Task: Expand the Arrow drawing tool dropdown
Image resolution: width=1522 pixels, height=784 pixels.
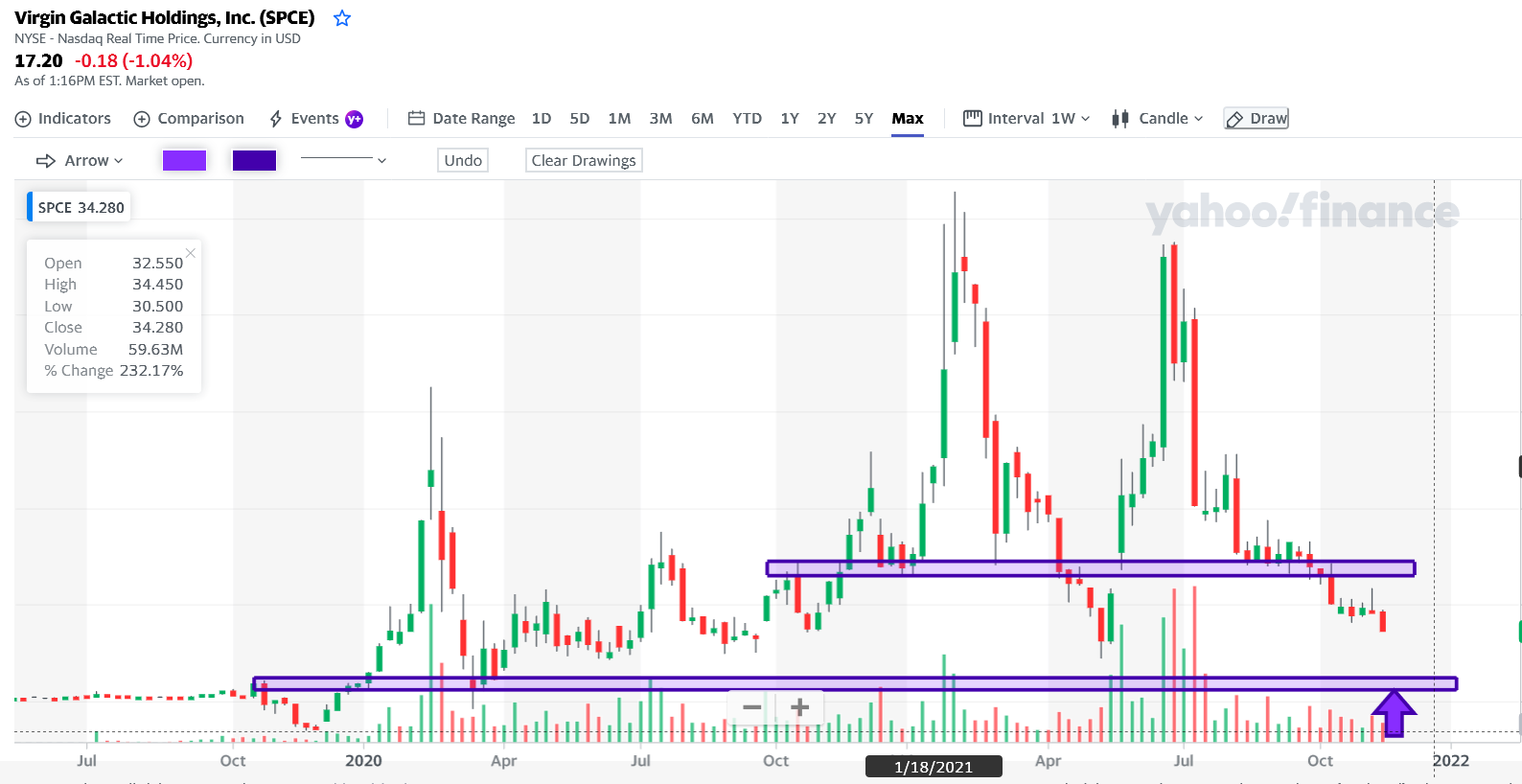Action: click(x=80, y=161)
